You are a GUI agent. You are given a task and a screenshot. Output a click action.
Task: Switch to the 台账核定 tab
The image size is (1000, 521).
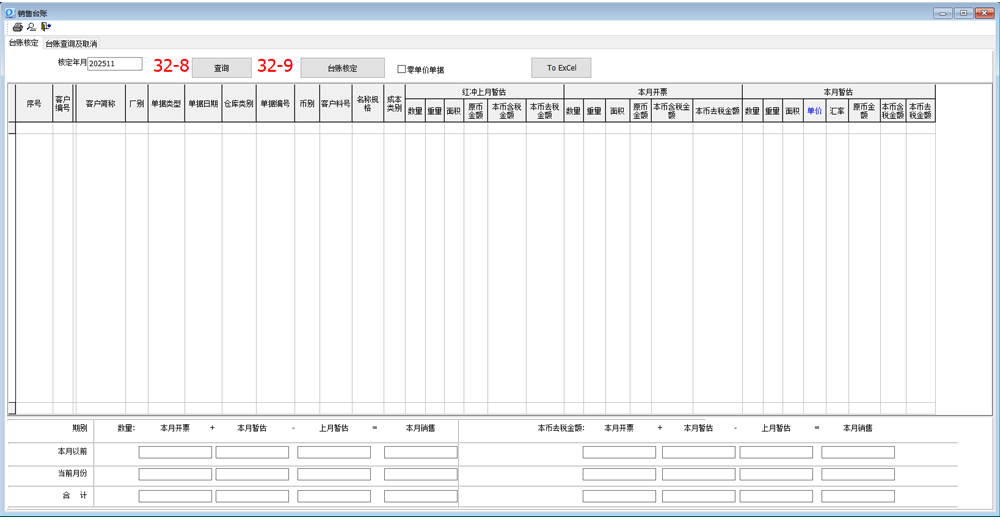pyautogui.click(x=23, y=43)
